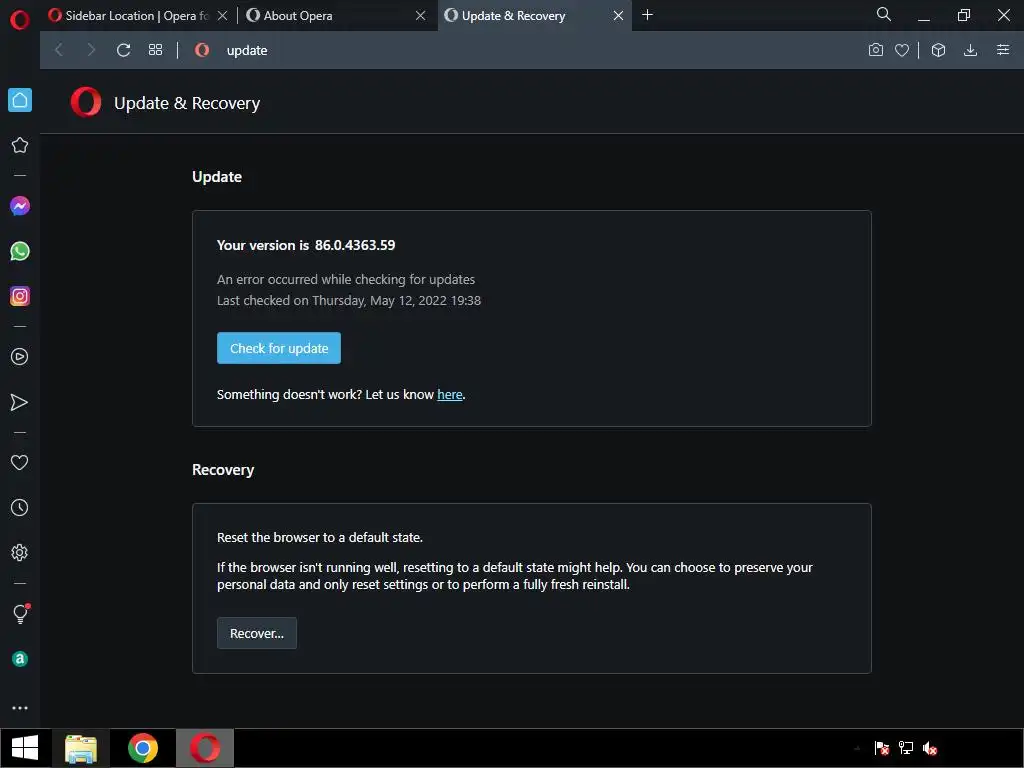Open Action Center flag tray icon
The width and height of the screenshot is (1024, 768).
pos(882,748)
